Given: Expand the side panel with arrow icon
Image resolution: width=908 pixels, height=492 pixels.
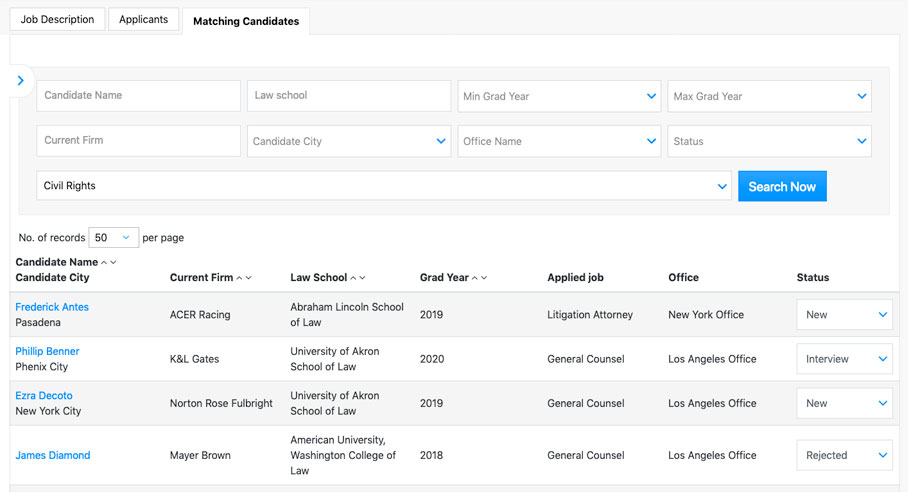Looking at the screenshot, I should point(20,81).
